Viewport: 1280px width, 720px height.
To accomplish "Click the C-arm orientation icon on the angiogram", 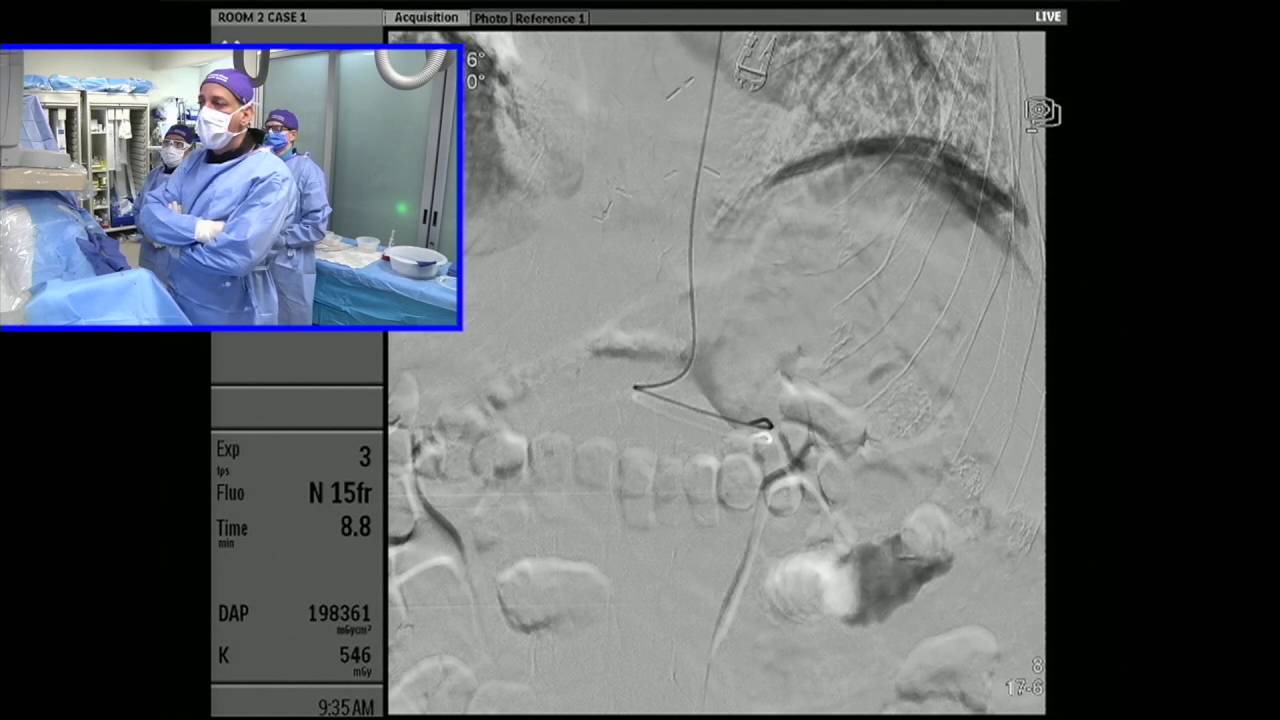I will pos(1042,114).
